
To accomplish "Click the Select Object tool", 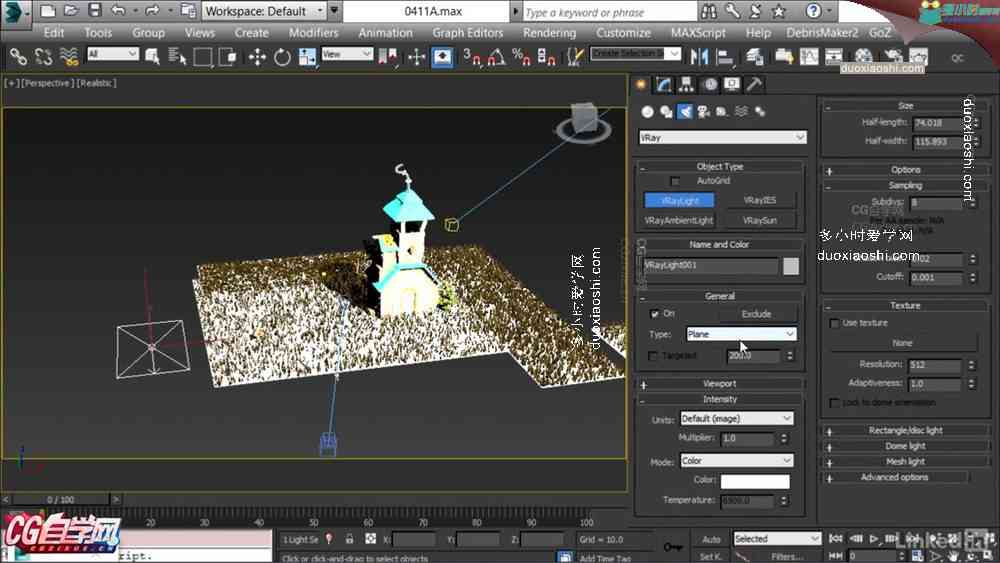I will click(x=152, y=57).
